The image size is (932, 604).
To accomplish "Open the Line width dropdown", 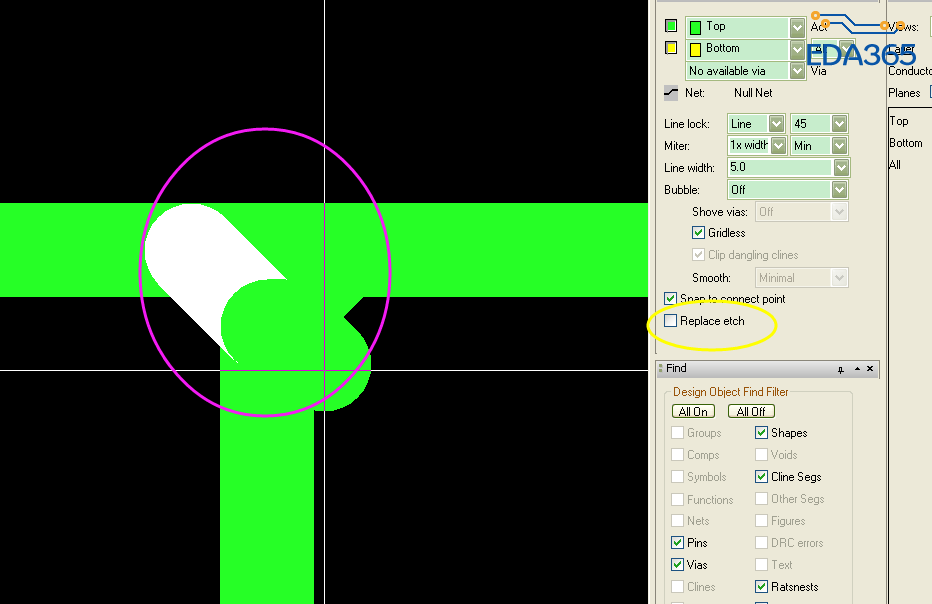I will (840, 168).
